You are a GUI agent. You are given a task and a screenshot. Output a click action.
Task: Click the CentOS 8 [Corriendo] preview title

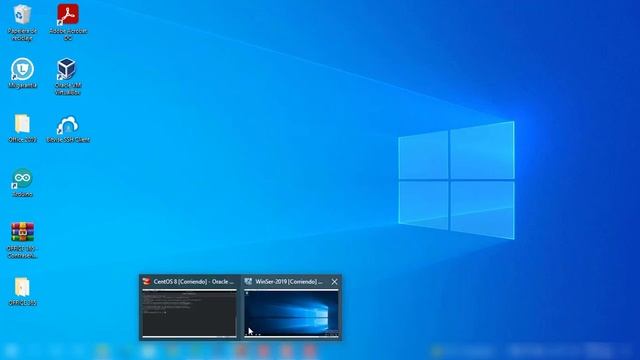pos(193,282)
